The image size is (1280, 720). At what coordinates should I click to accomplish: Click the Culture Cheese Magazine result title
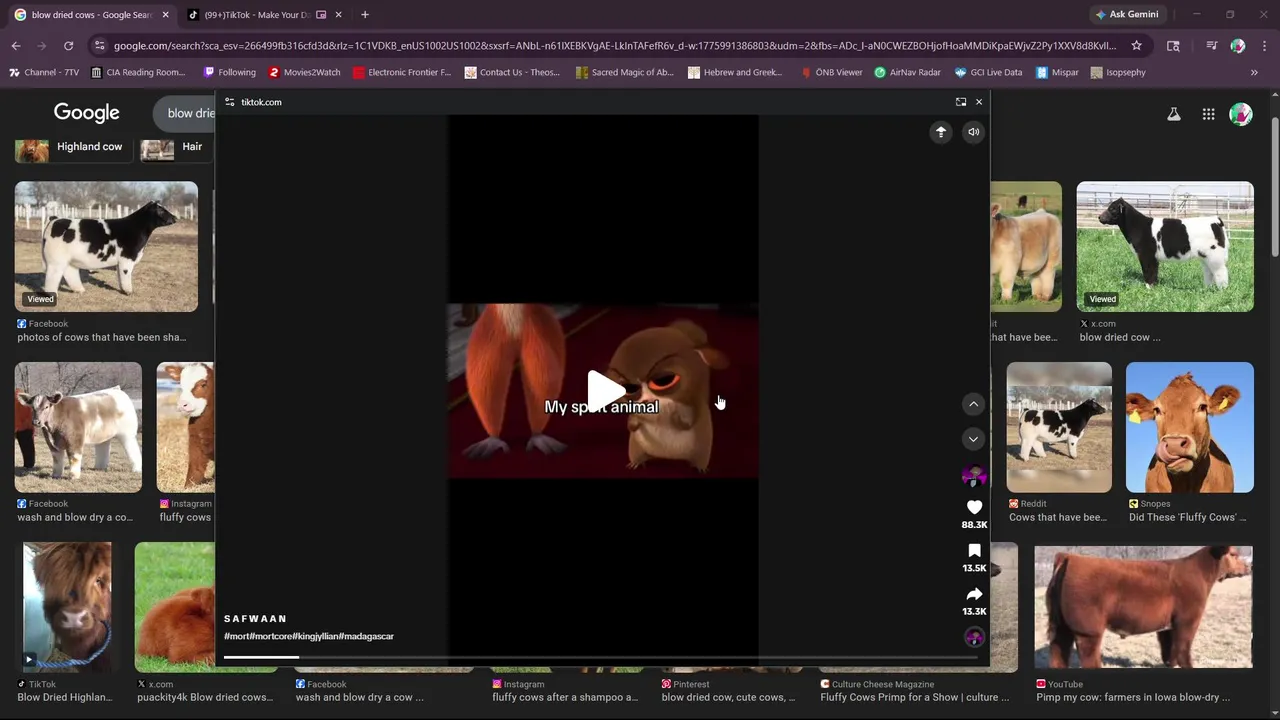[x=915, y=697]
